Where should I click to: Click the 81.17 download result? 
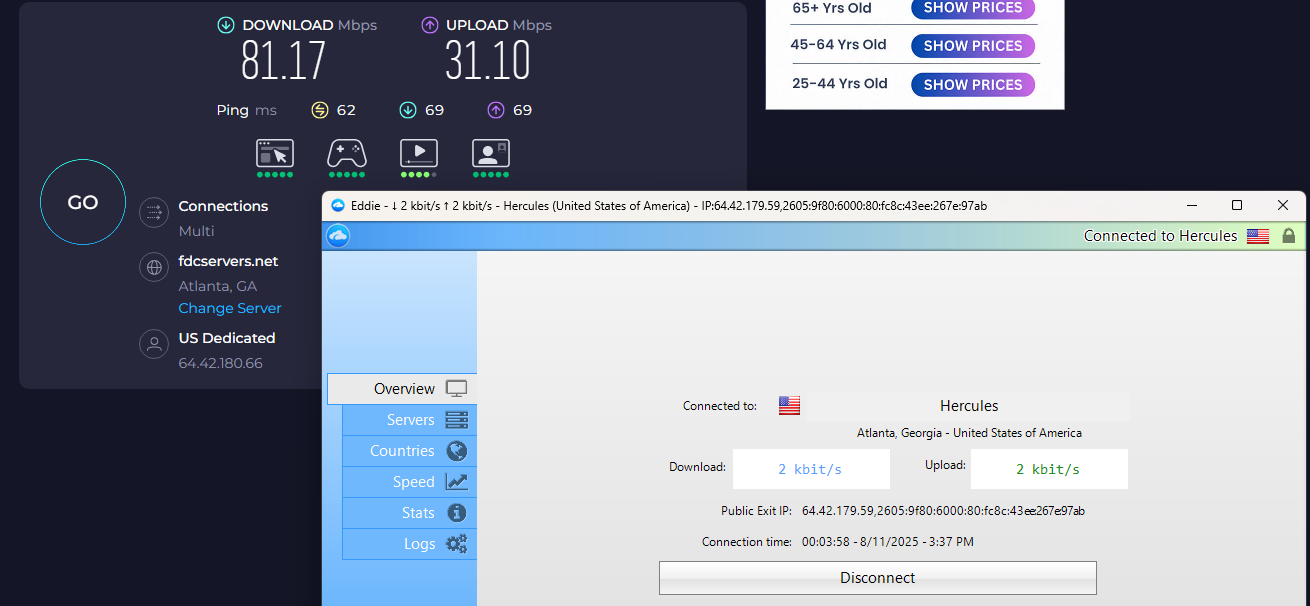coord(284,62)
